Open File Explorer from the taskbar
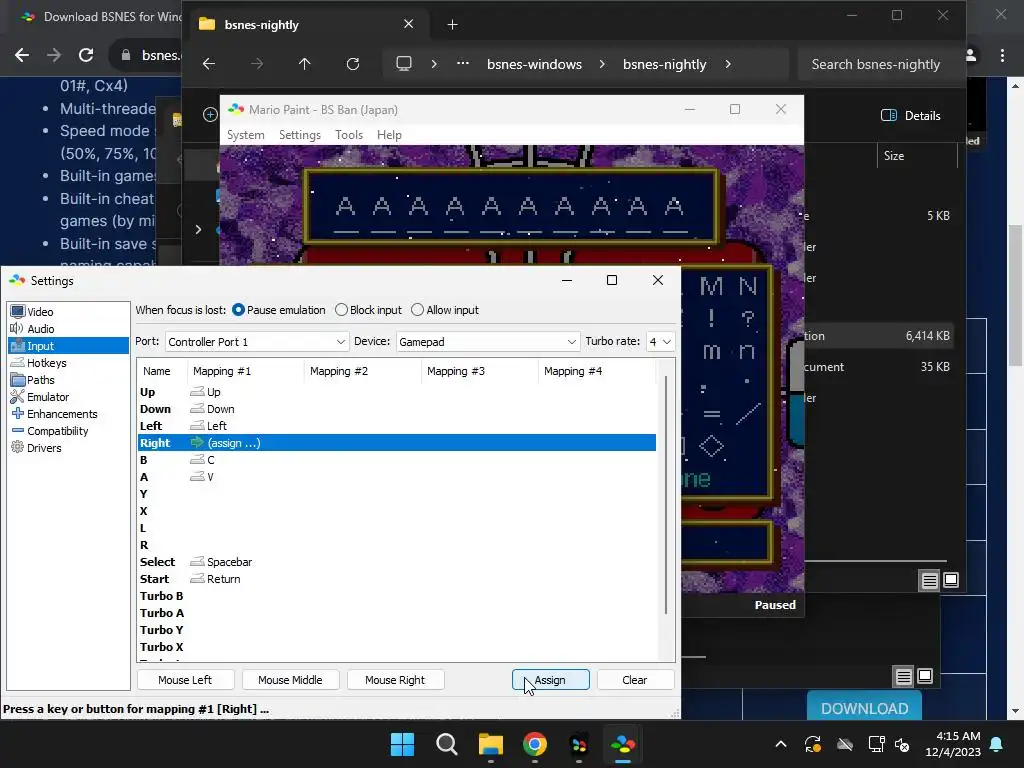This screenshot has width=1024, height=768. tap(490, 744)
